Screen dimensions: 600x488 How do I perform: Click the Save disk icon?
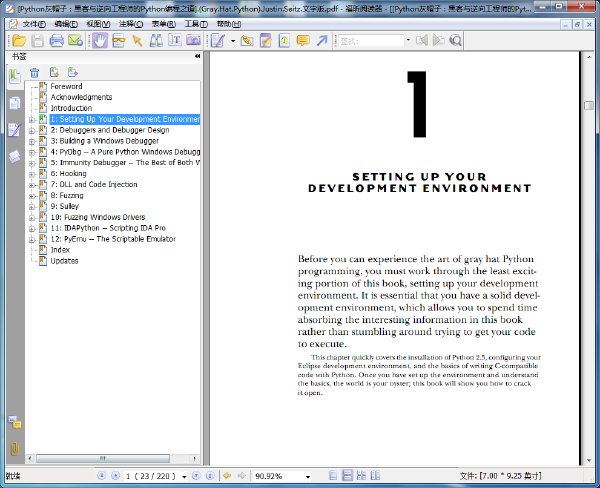38,40
